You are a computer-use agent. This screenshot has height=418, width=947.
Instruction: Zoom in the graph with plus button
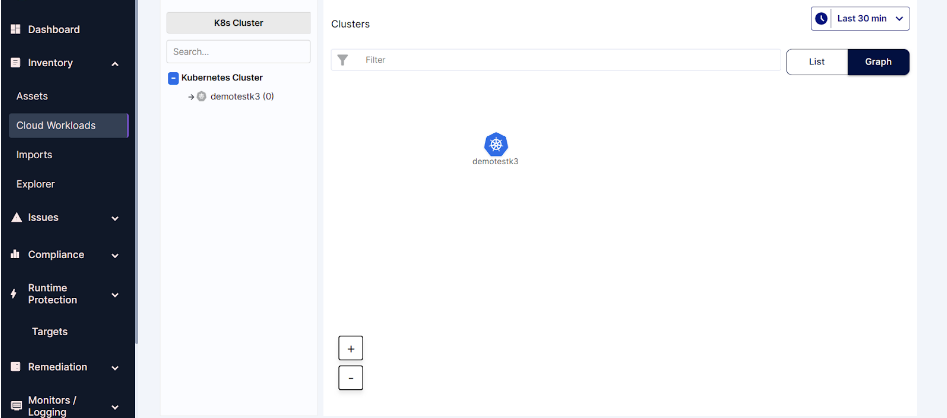pos(350,349)
